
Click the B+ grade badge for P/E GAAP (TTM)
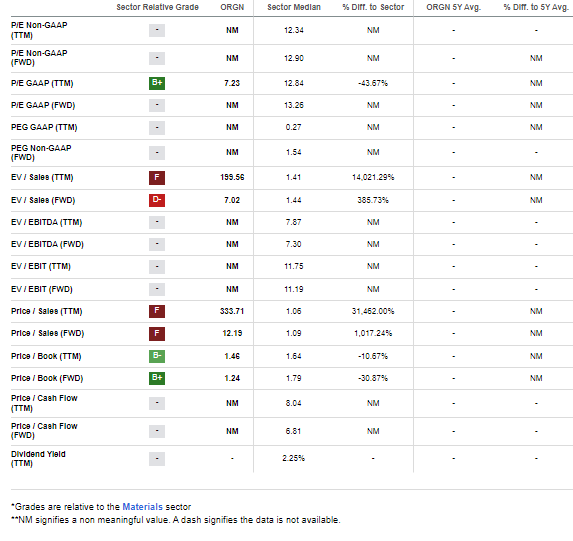pos(157,83)
